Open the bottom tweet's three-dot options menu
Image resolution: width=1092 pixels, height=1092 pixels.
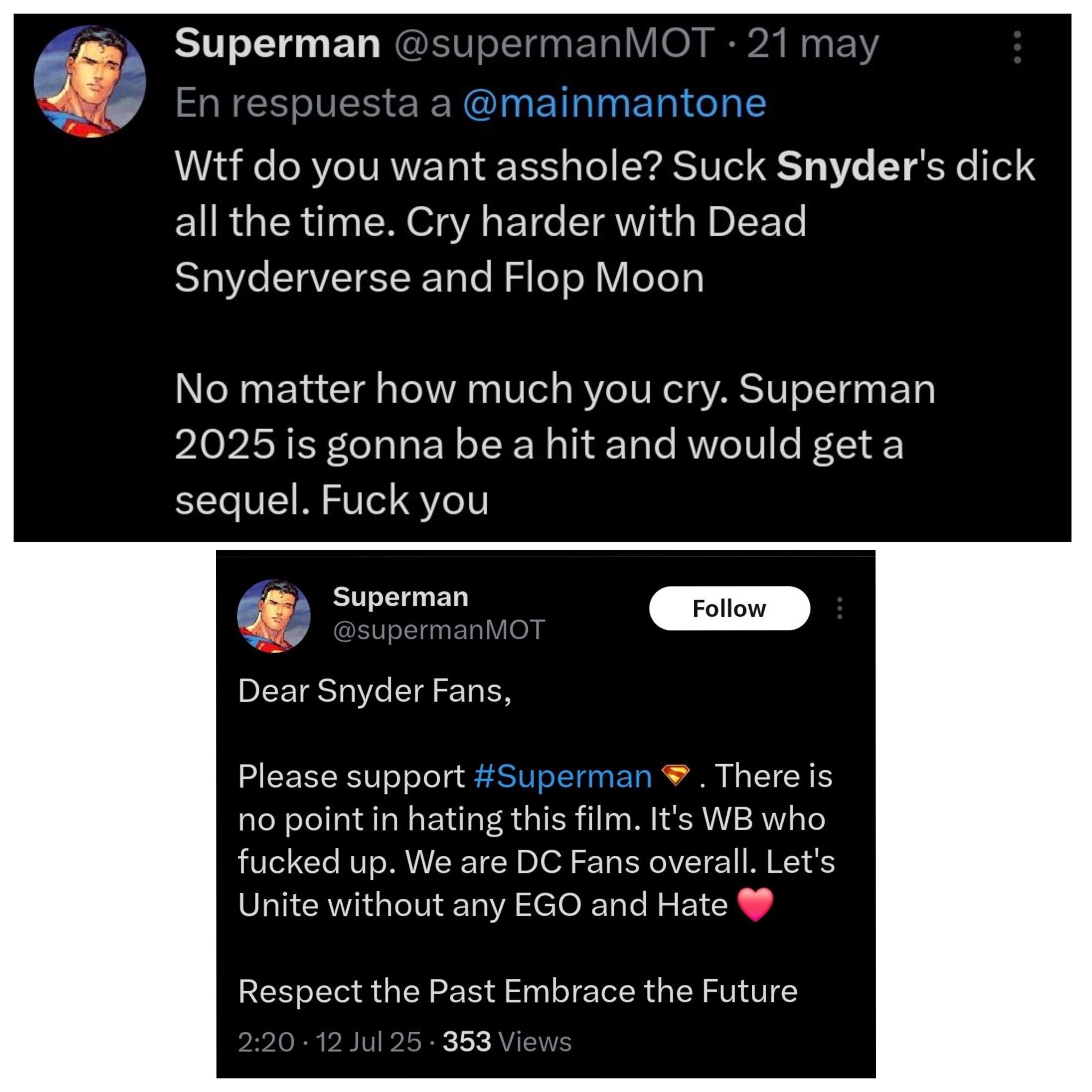[x=839, y=608]
